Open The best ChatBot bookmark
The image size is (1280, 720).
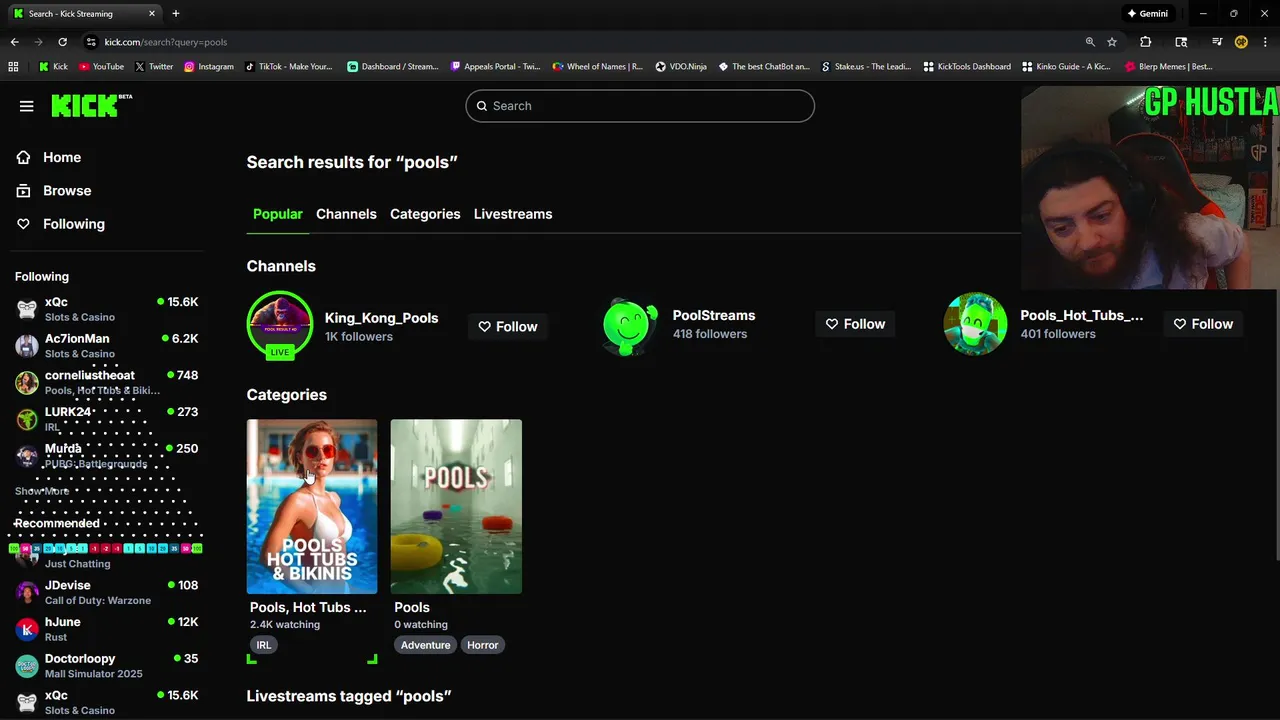(764, 67)
